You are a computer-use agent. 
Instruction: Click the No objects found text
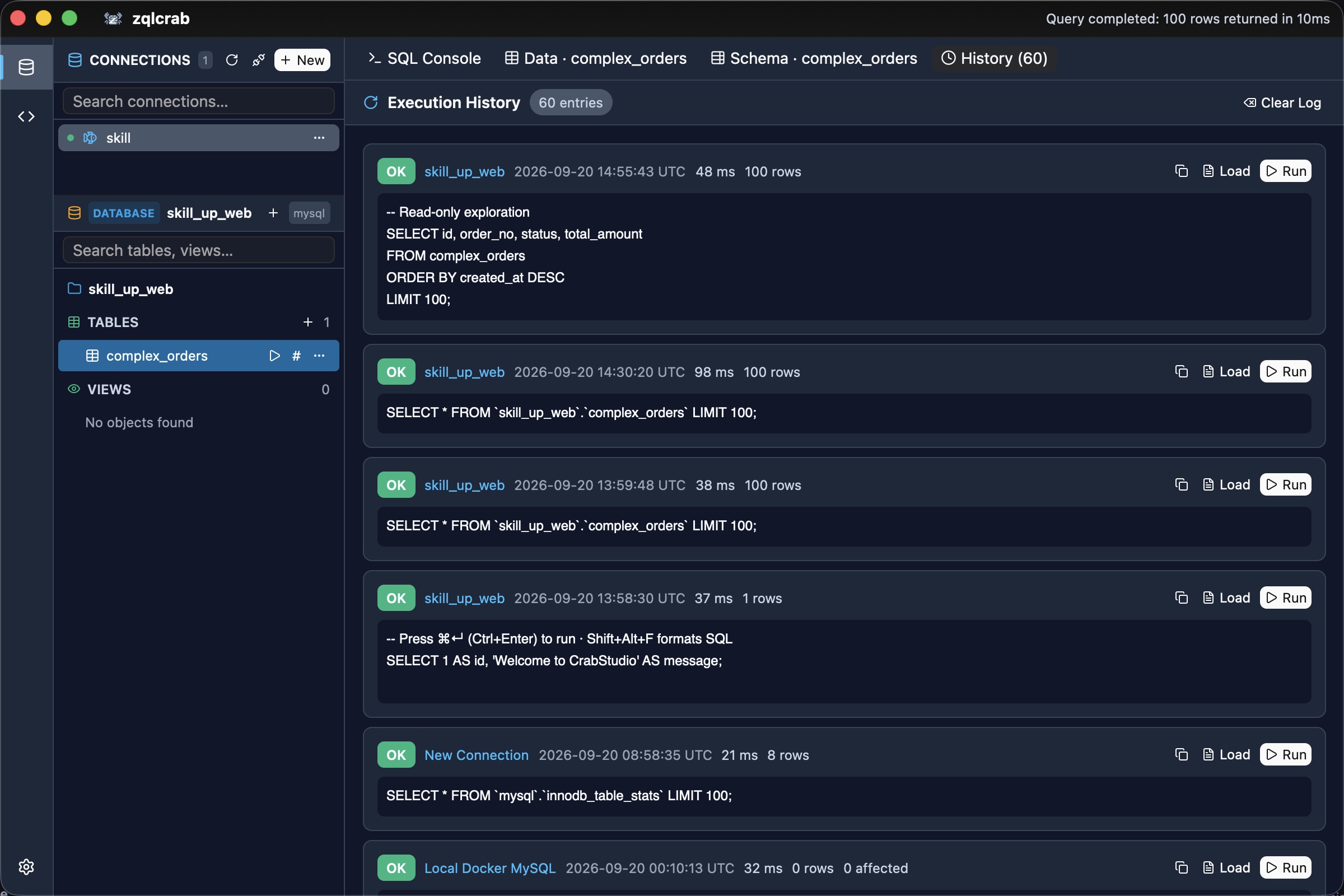139,422
